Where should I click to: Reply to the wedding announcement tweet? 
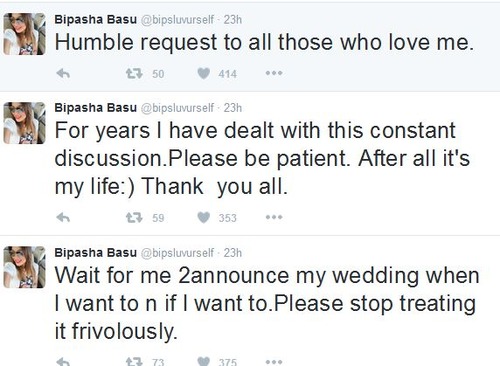click(63, 362)
